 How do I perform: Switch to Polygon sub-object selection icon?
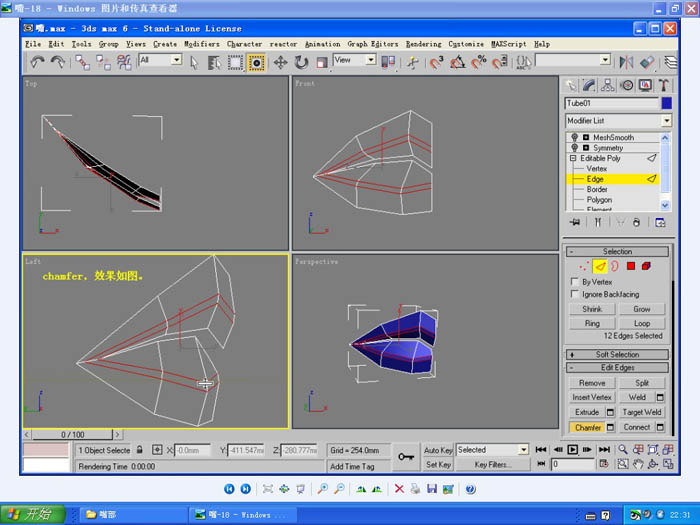tap(629, 267)
